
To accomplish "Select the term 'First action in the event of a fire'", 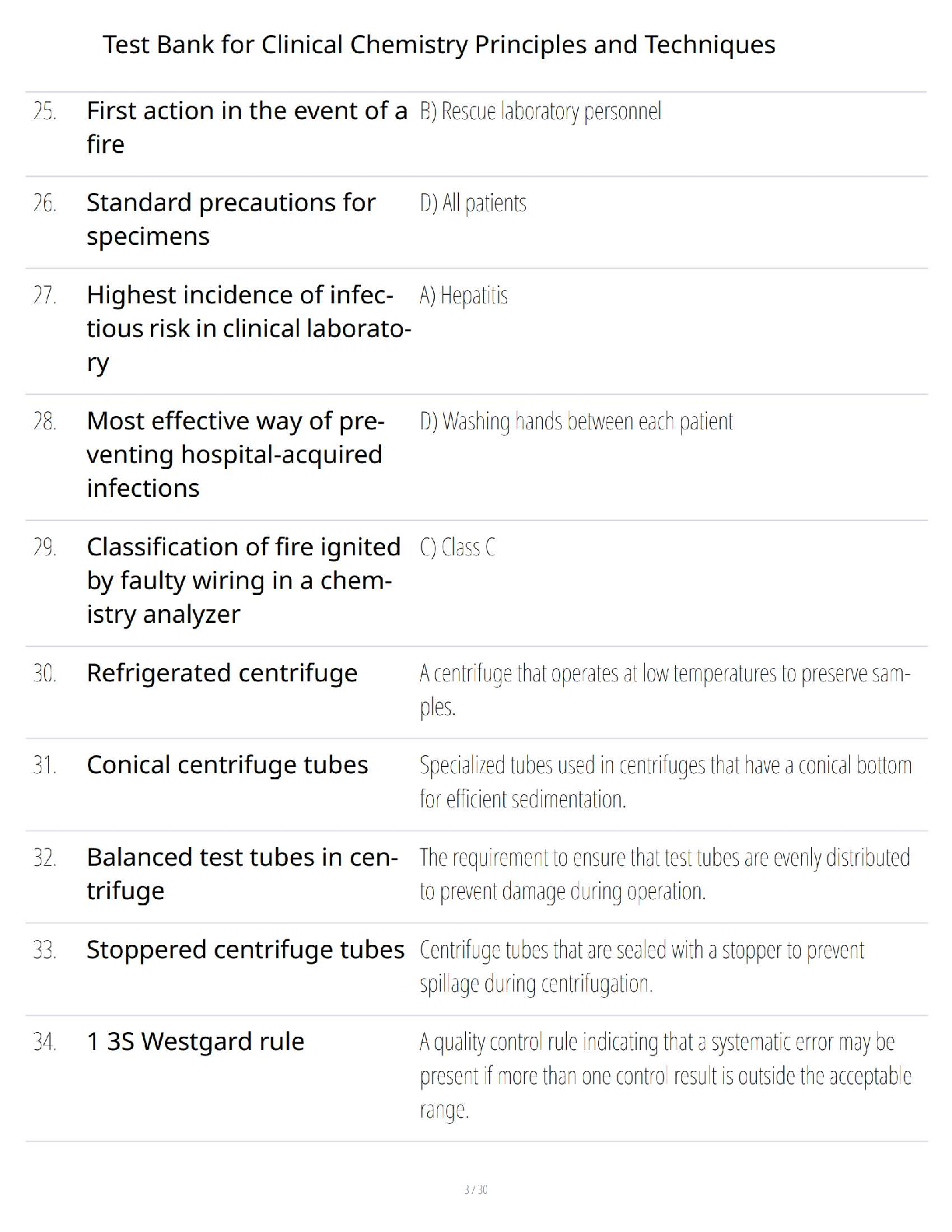I will 247,128.
